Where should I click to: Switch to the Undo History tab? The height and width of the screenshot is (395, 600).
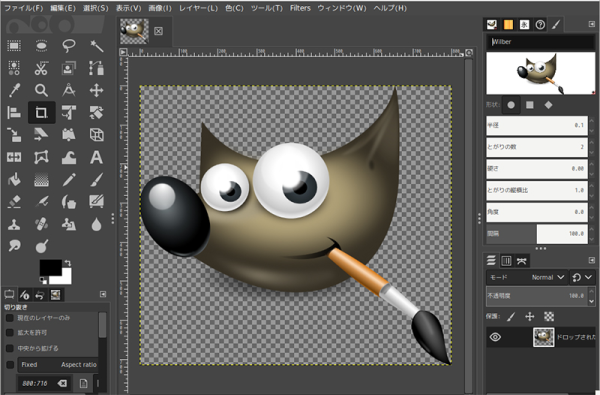point(40,294)
